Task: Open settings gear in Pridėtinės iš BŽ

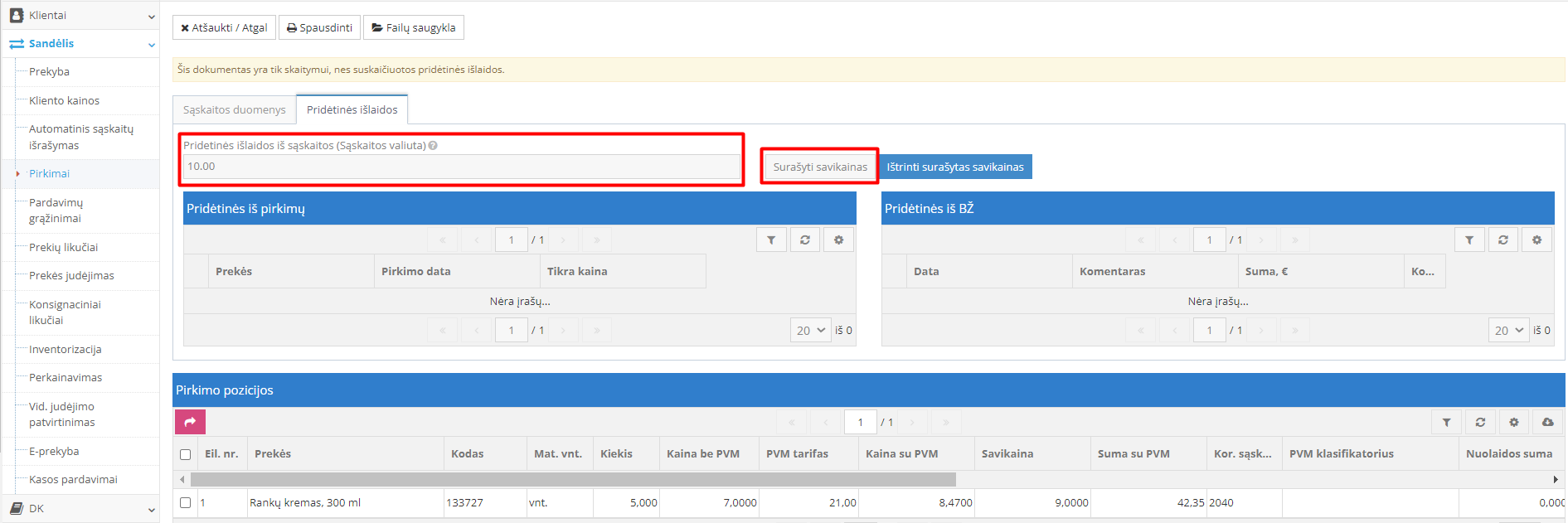Action: (1536, 240)
